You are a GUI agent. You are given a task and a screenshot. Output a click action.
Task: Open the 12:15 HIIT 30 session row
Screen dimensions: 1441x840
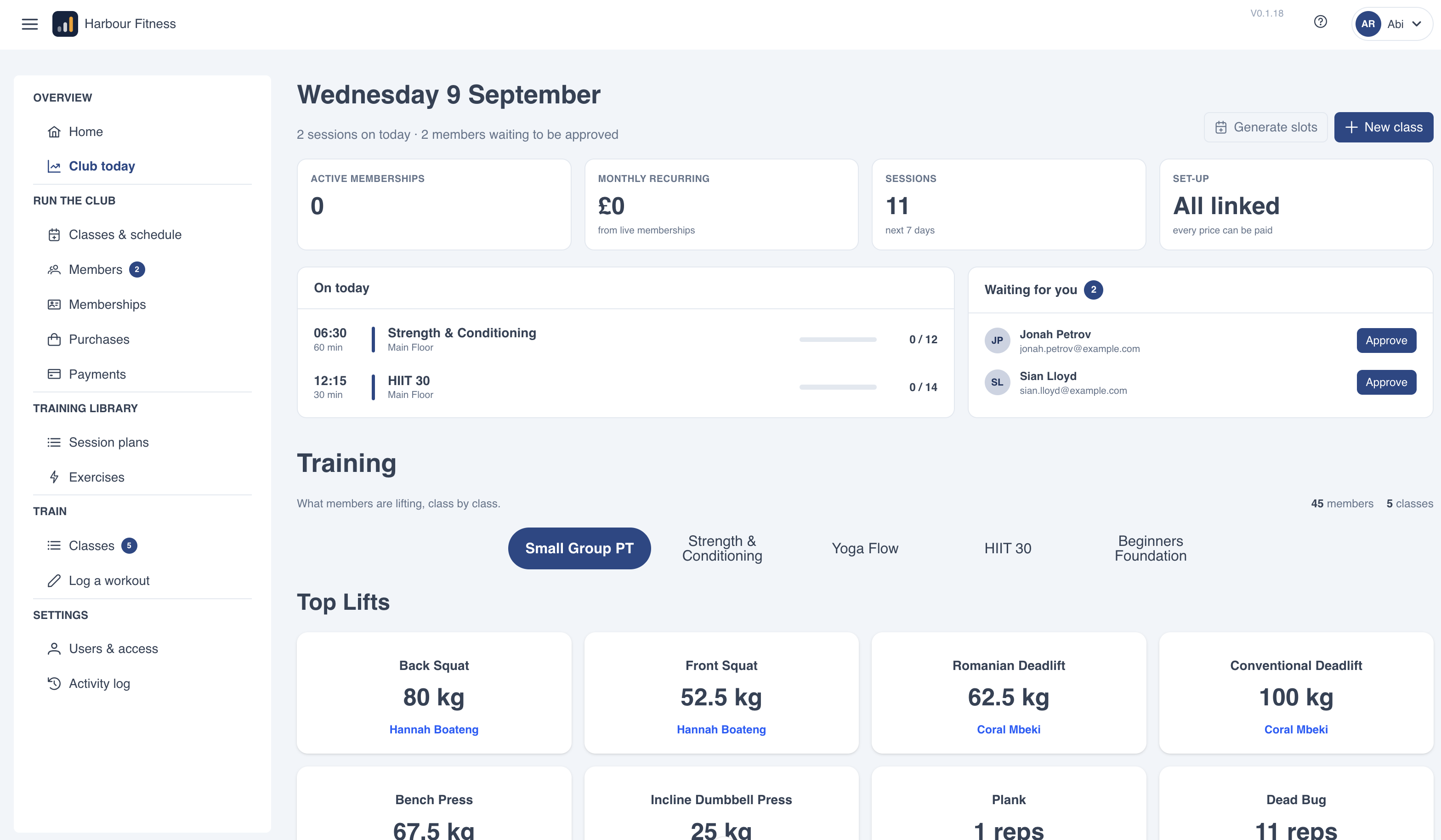tap(625, 387)
